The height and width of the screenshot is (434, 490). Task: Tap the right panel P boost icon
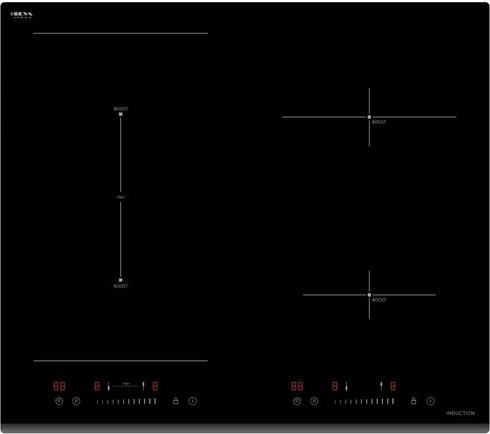coord(314,401)
